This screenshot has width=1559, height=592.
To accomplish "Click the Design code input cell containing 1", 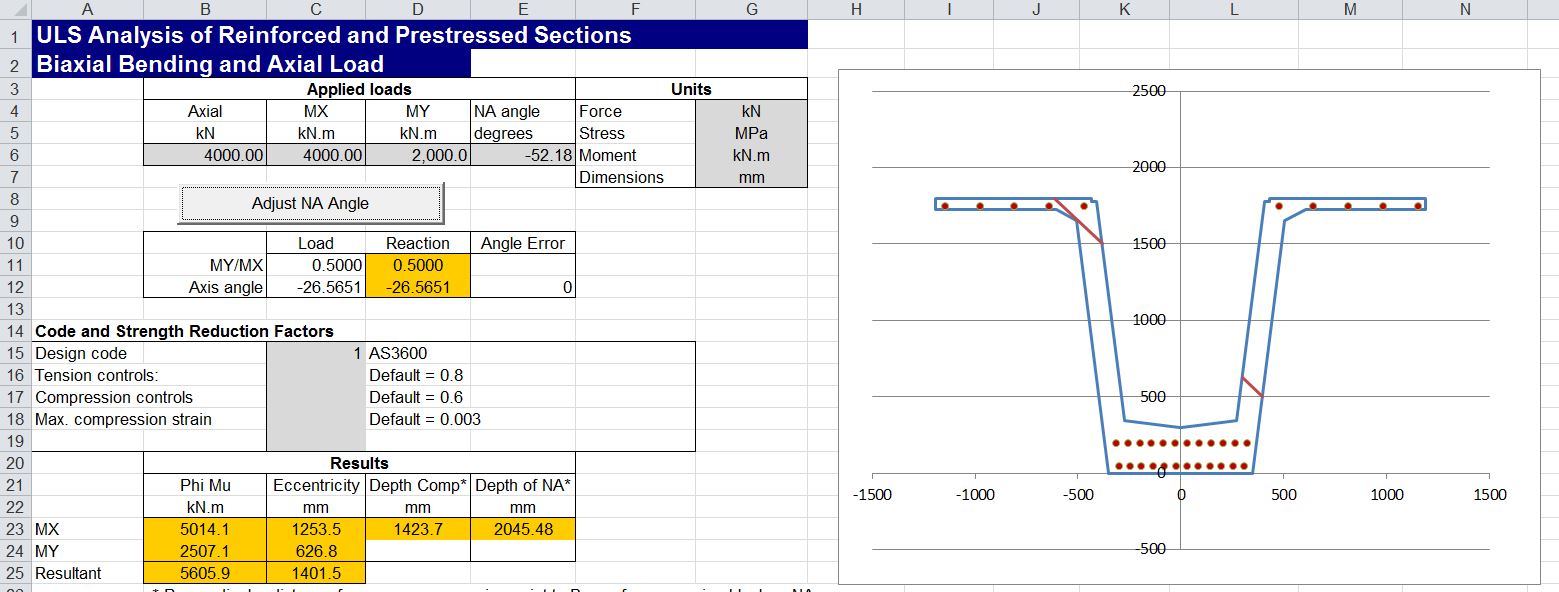I will (x=315, y=353).
